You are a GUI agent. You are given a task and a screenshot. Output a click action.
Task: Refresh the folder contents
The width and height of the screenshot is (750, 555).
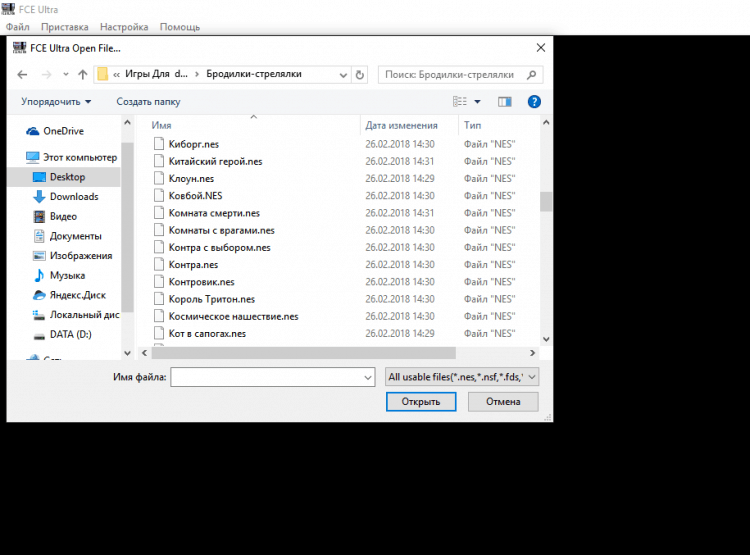359,74
